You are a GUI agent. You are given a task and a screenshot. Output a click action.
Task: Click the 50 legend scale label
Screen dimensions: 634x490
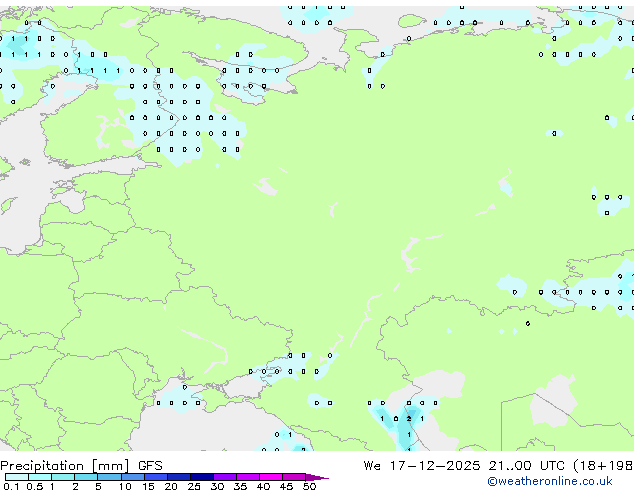click(x=309, y=486)
